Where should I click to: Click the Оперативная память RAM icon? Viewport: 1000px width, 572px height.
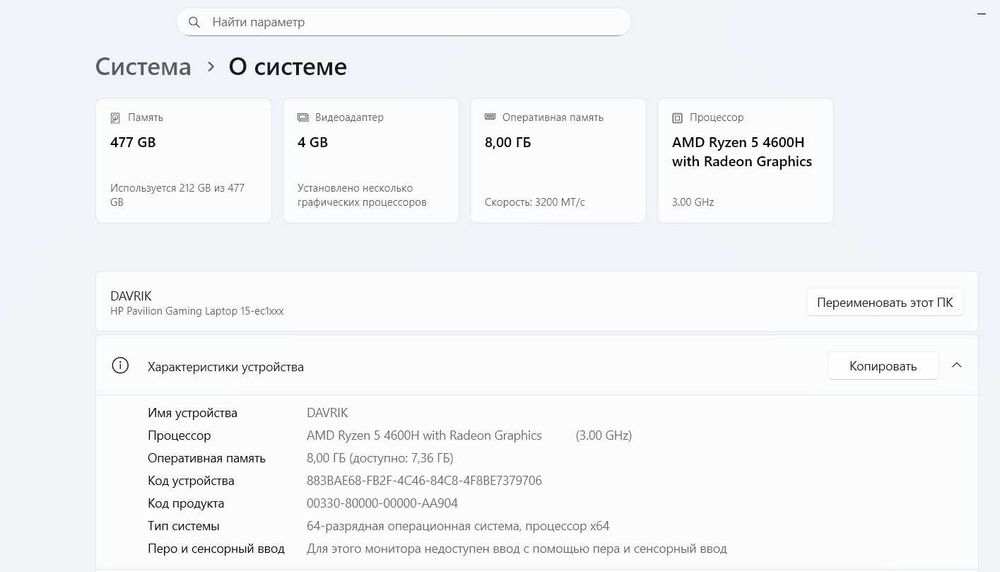pyautogui.click(x=490, y=118)
